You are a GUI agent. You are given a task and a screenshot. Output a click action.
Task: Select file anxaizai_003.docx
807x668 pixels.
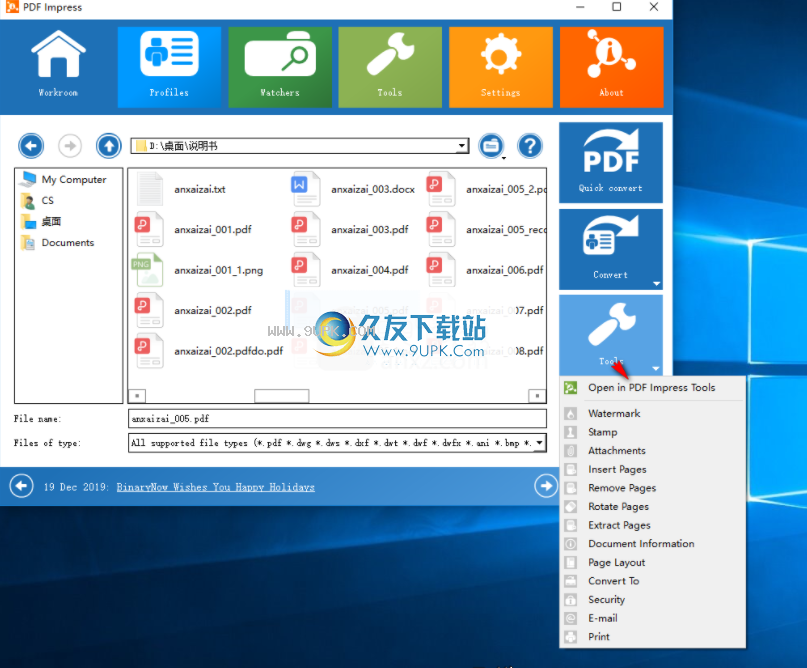(x=373, y=189)
